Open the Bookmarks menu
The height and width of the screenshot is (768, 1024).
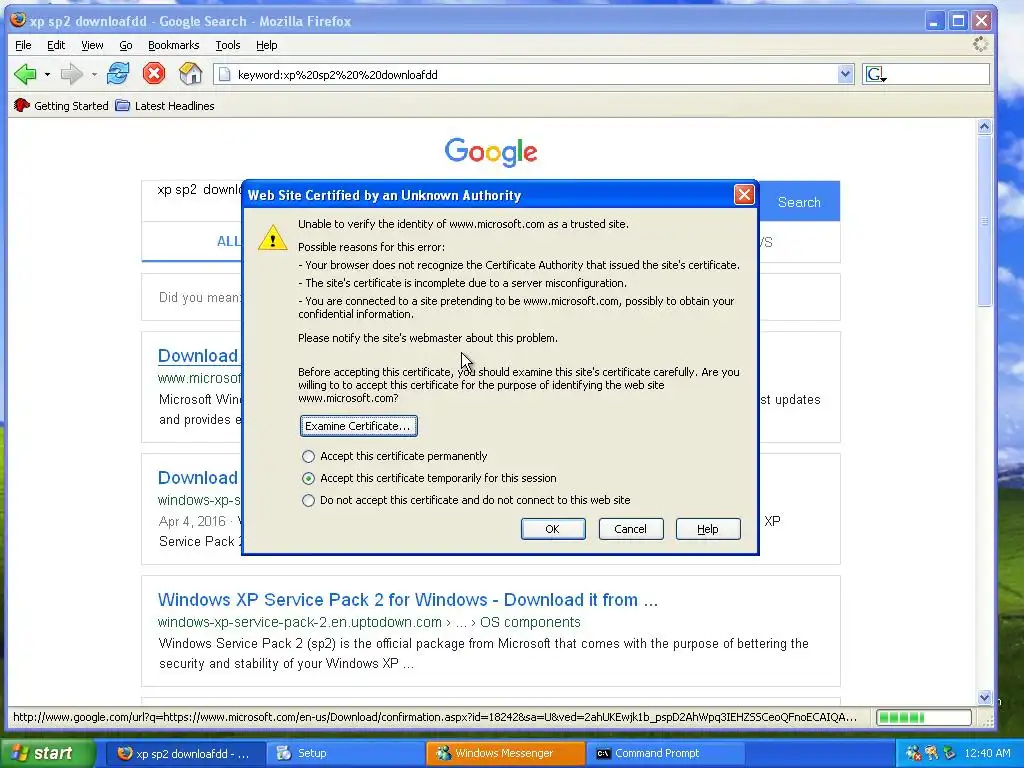(x=173, y=45)
